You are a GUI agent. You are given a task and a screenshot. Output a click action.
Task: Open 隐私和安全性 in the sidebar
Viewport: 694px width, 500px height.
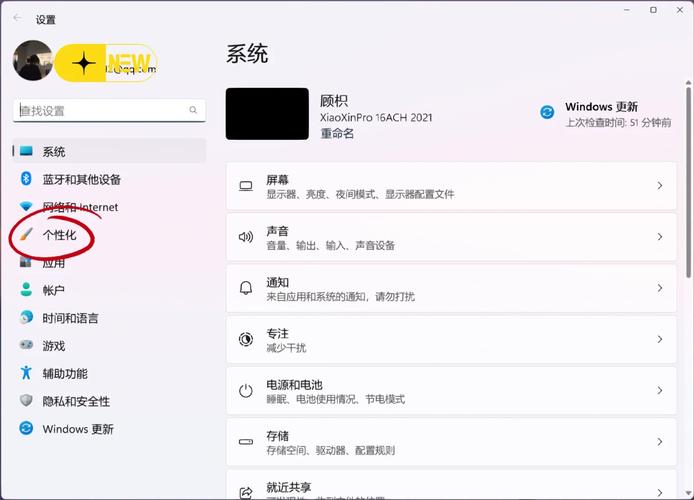point(109,401)
